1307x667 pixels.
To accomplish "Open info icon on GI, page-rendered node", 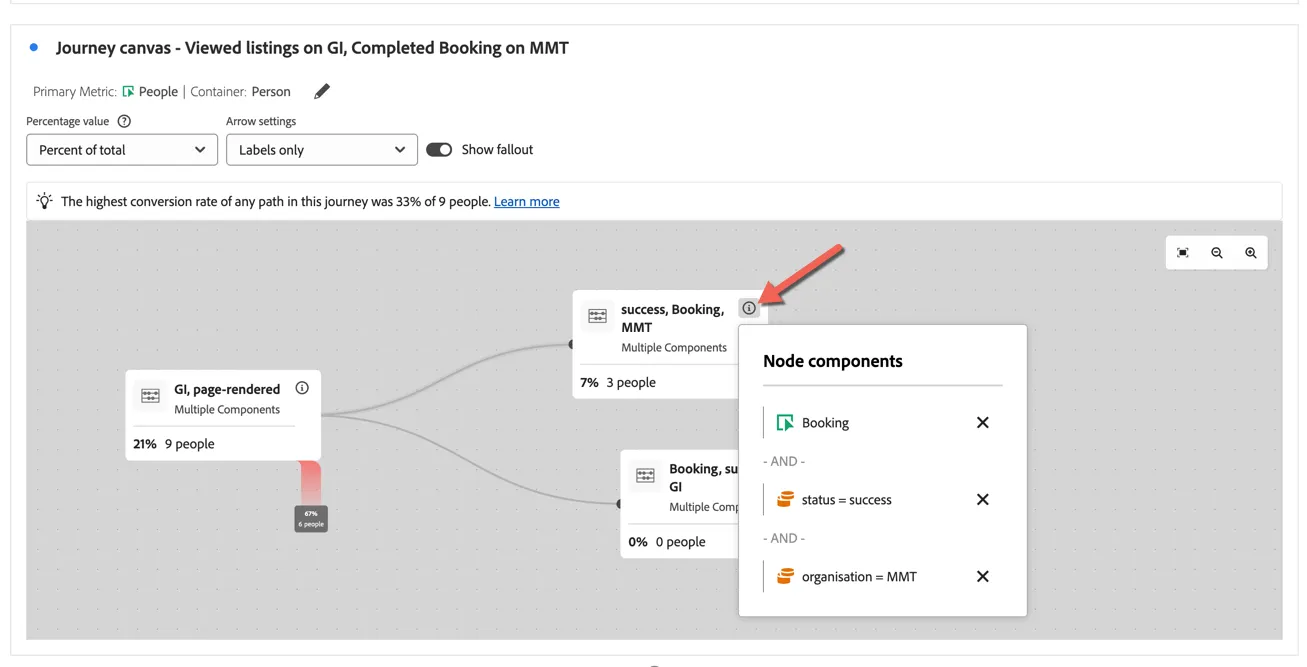I will 302,388.
